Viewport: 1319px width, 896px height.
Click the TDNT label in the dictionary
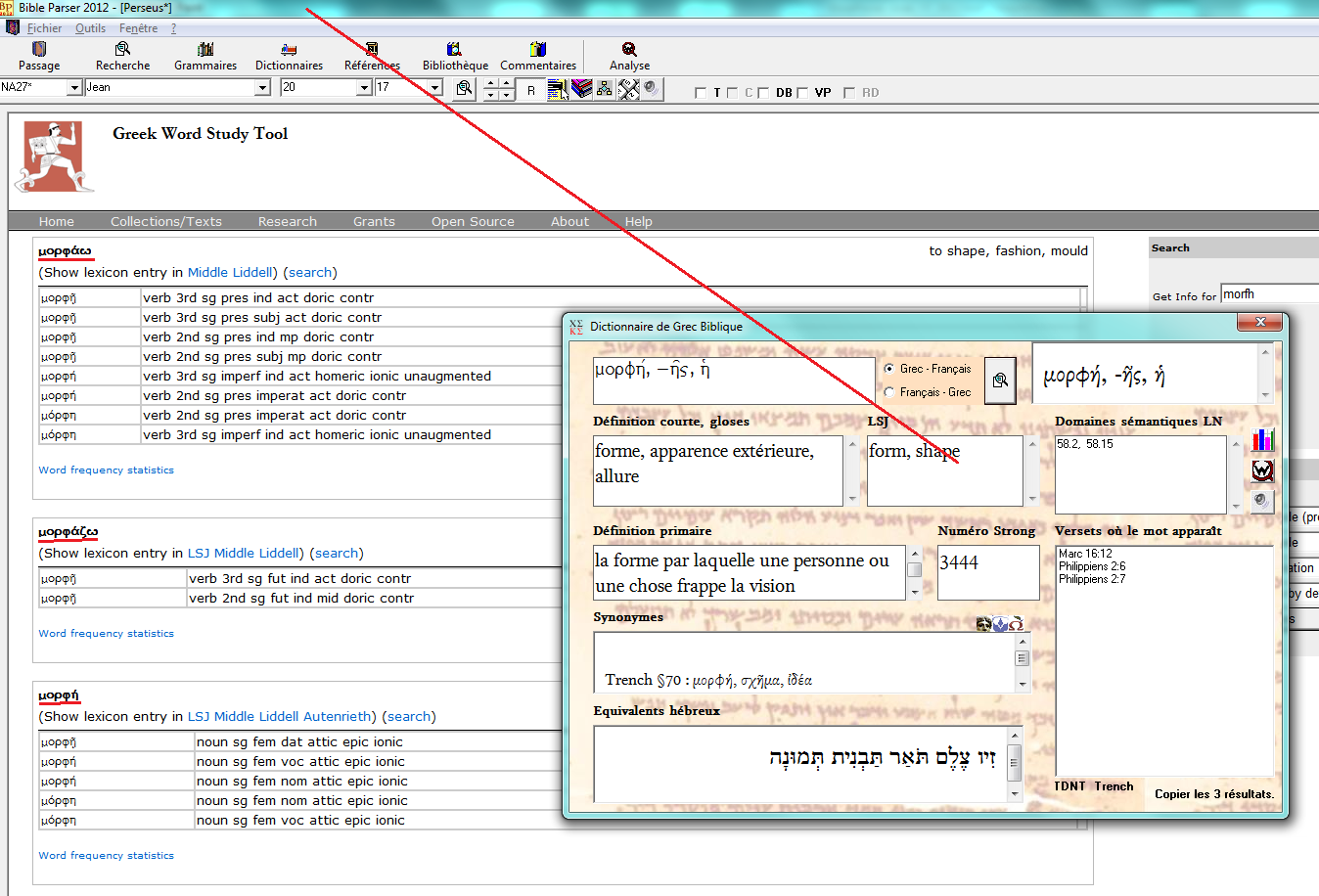(x=1069, y=786)
